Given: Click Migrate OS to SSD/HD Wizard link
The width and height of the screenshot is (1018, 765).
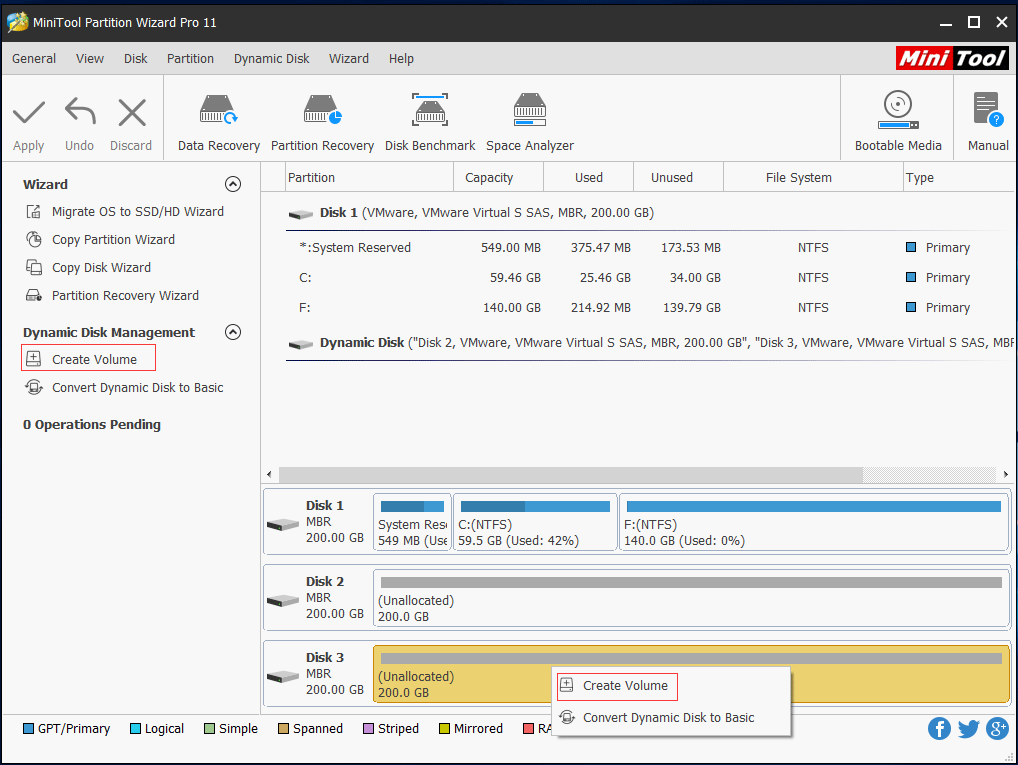Looking at the screenshot, I should click(138, 212).
